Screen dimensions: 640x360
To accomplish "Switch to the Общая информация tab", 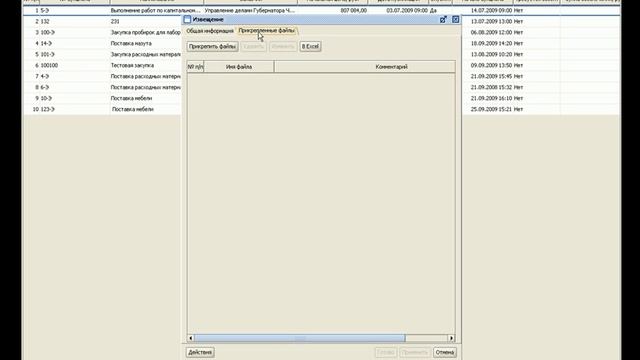I will click(210, 31).
